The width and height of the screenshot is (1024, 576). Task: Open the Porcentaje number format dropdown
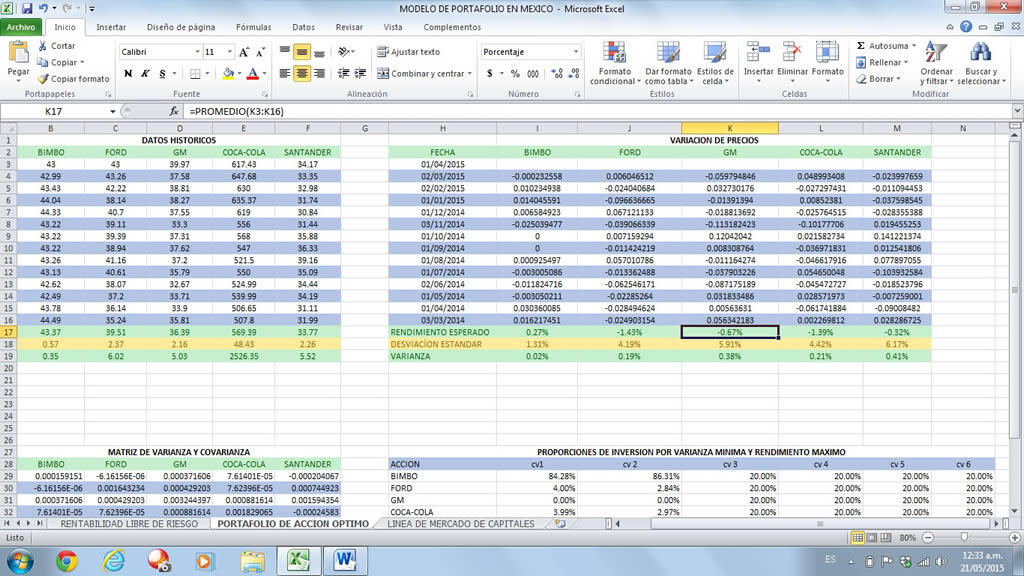575,52
